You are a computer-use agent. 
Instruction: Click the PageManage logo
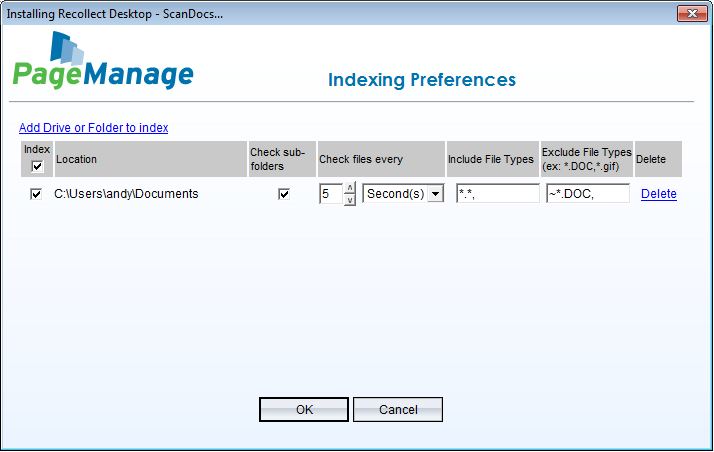103,62
